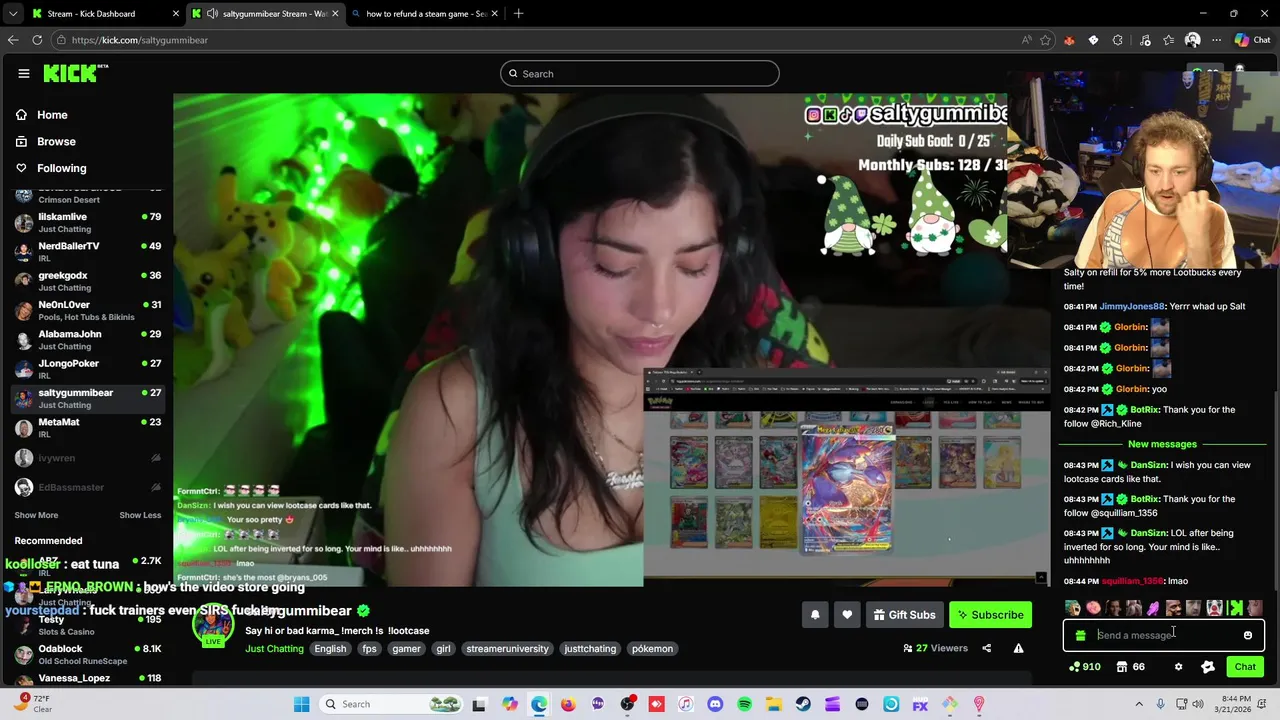Open Edge Settings and more menu

click(x=1216, y=40)
